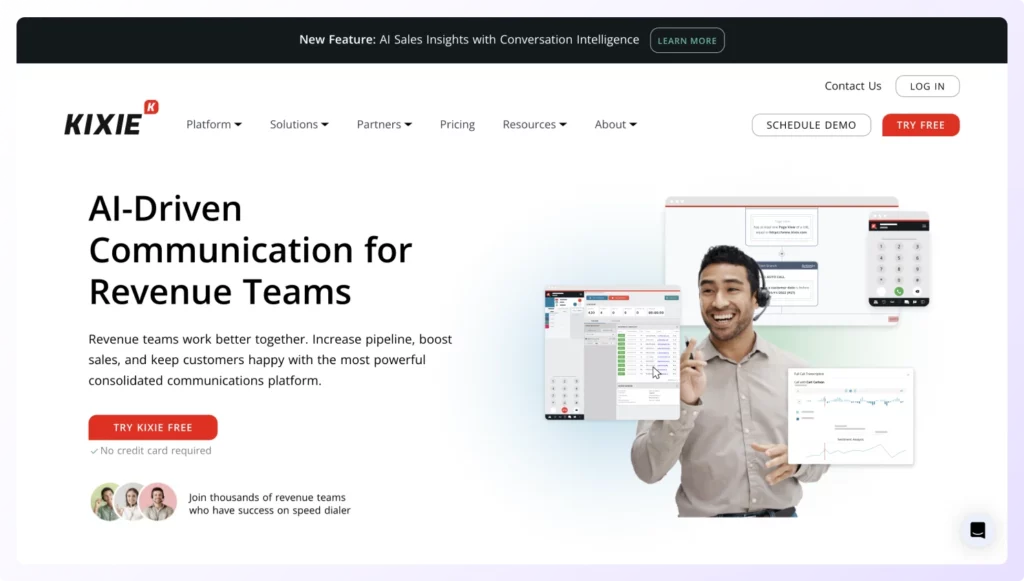1024x581 pixels.
Task: Click the backspace key on the dialer mockup
Action: [917, 291]
